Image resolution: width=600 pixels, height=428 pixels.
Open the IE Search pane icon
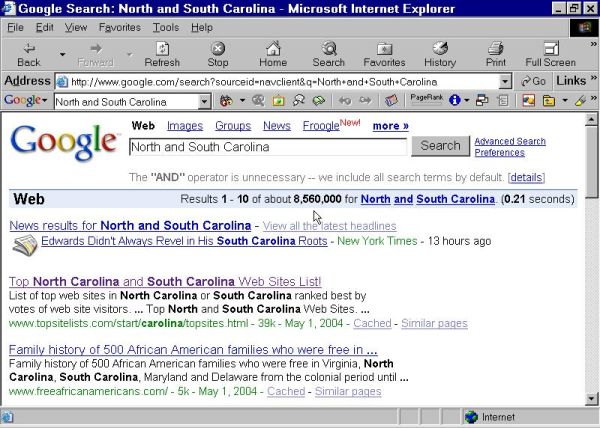coord(329,49)
